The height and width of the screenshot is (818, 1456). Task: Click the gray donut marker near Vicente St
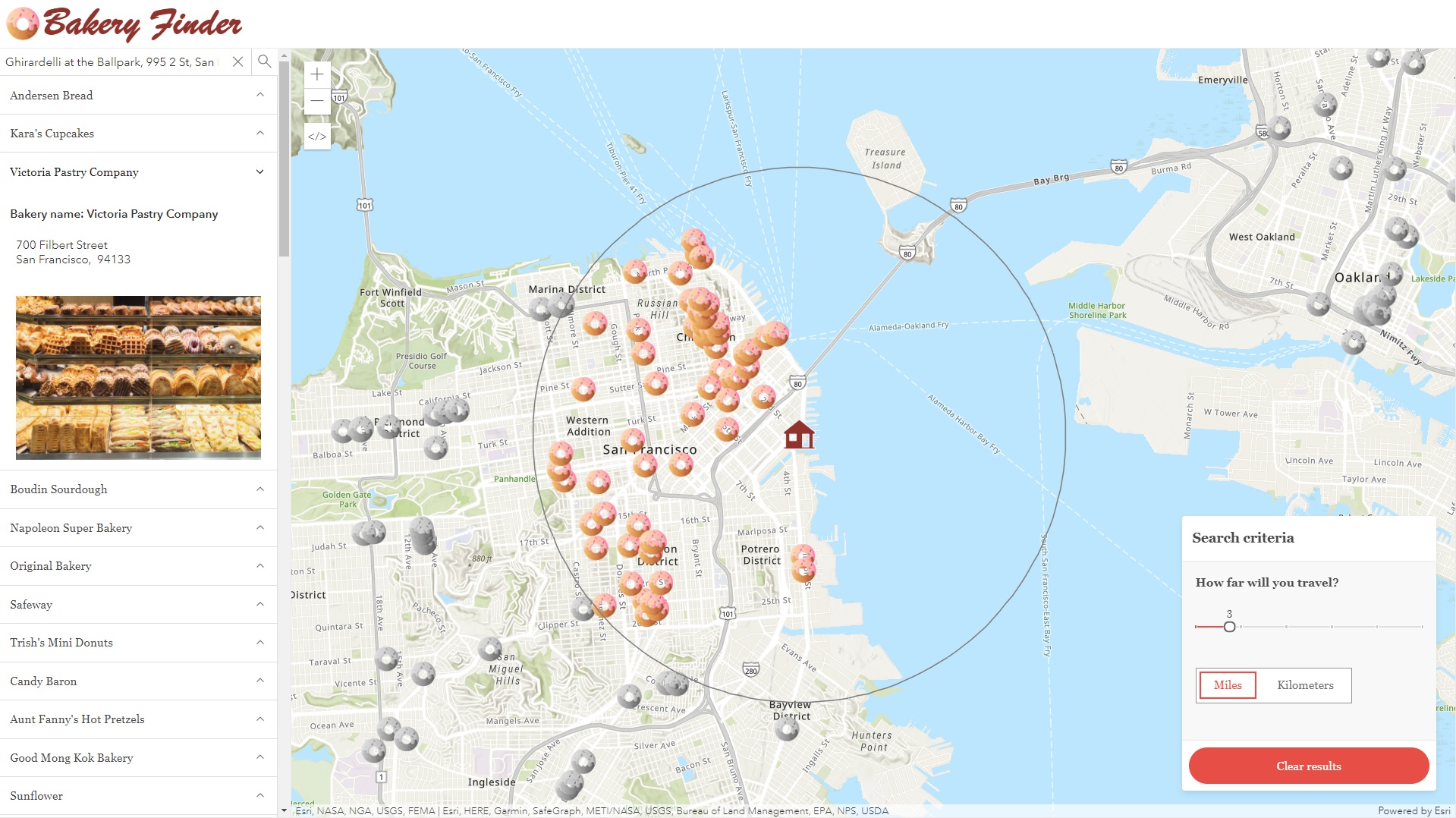pos(423,674)
